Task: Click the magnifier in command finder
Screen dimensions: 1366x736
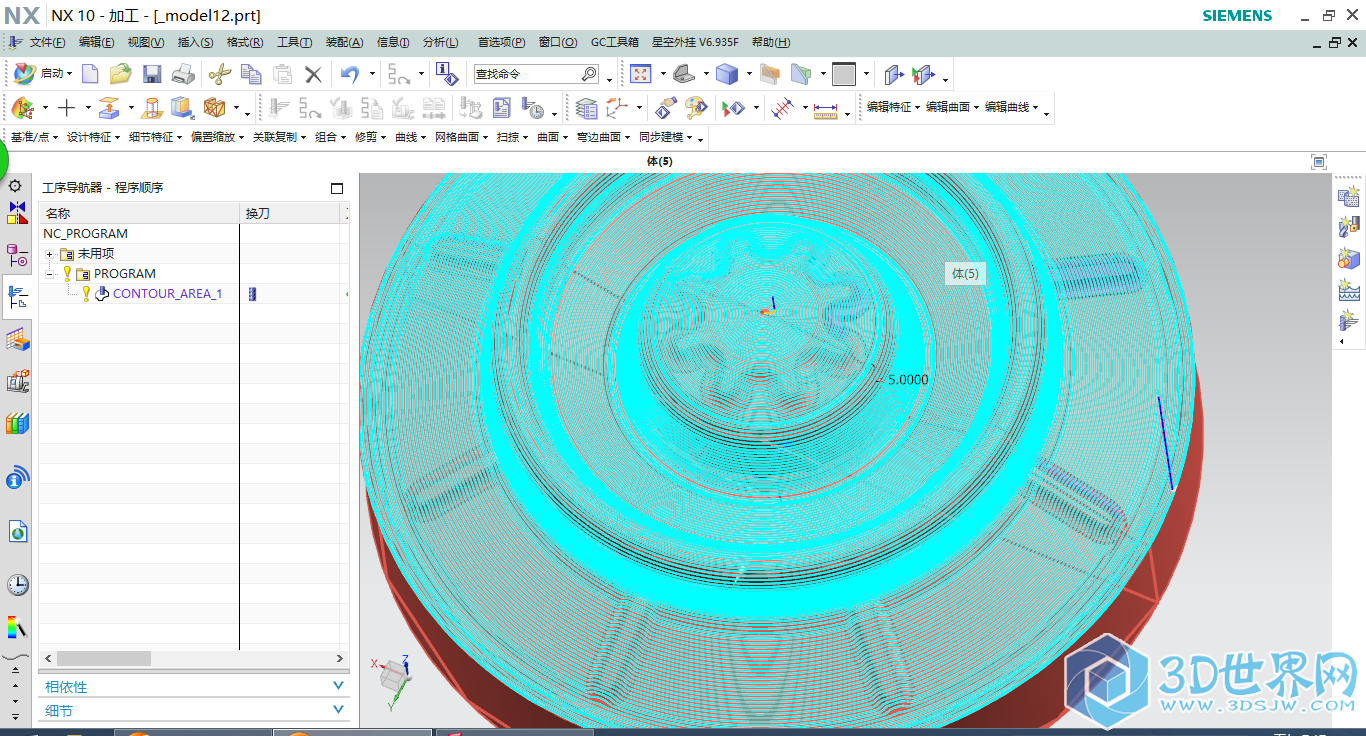Action: [x=589, y=74]
